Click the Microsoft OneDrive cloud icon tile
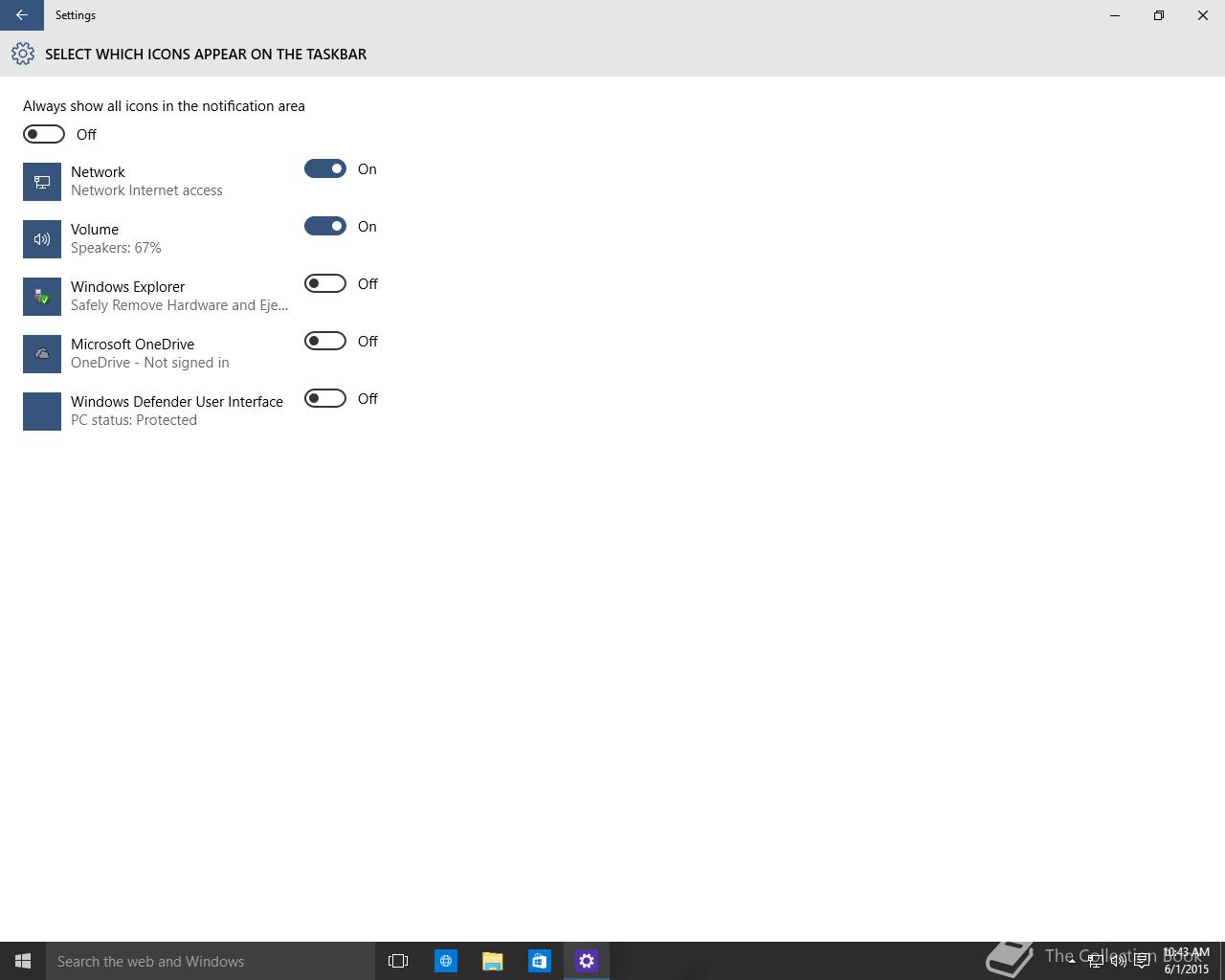Image resolution: width=1225 pixels, height=980 pixels. [42, 354]
